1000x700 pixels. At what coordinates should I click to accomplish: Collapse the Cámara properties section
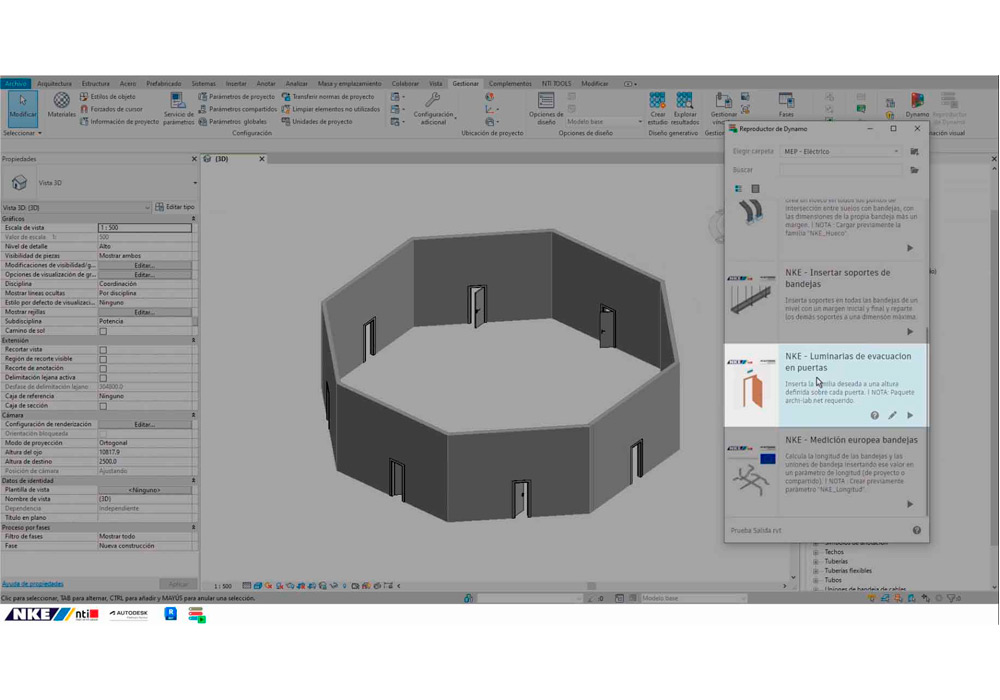click(193, 415)
